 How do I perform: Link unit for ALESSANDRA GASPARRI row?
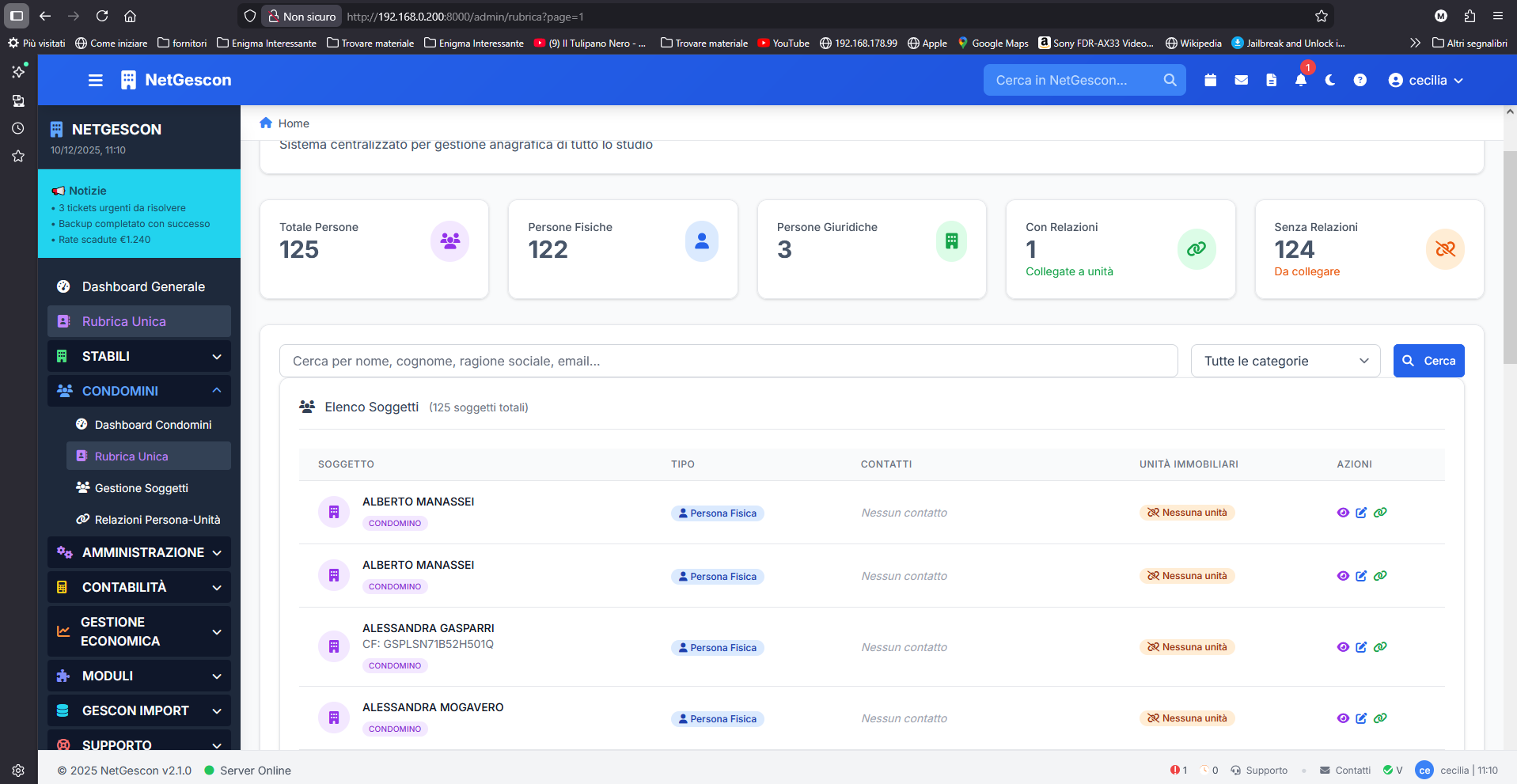tap(1380, 647)
